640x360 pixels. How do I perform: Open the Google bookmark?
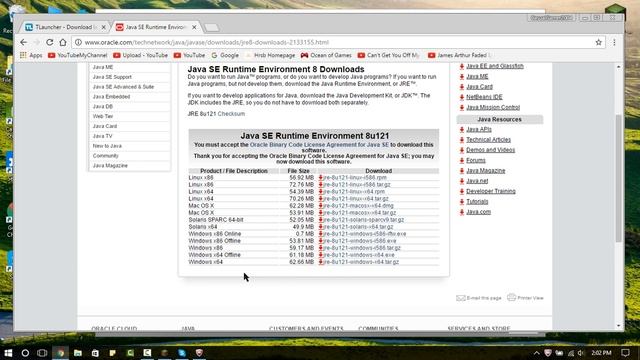tap(225, 55)
